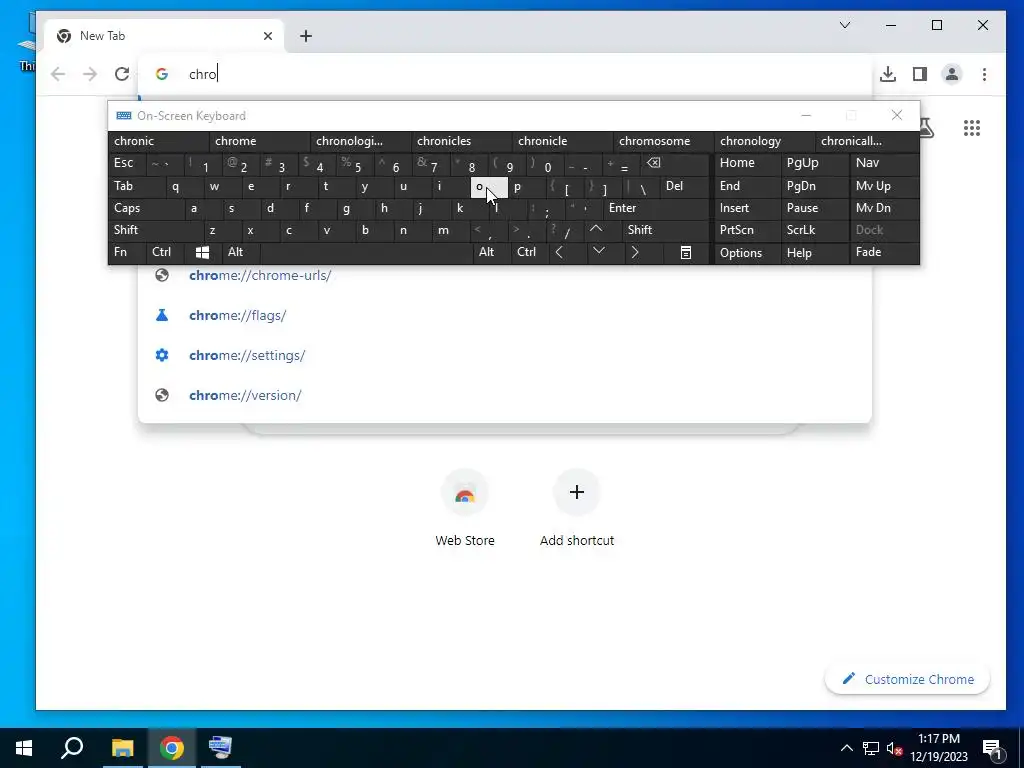Toggle Fn key on keyboard

pos(127,252)
